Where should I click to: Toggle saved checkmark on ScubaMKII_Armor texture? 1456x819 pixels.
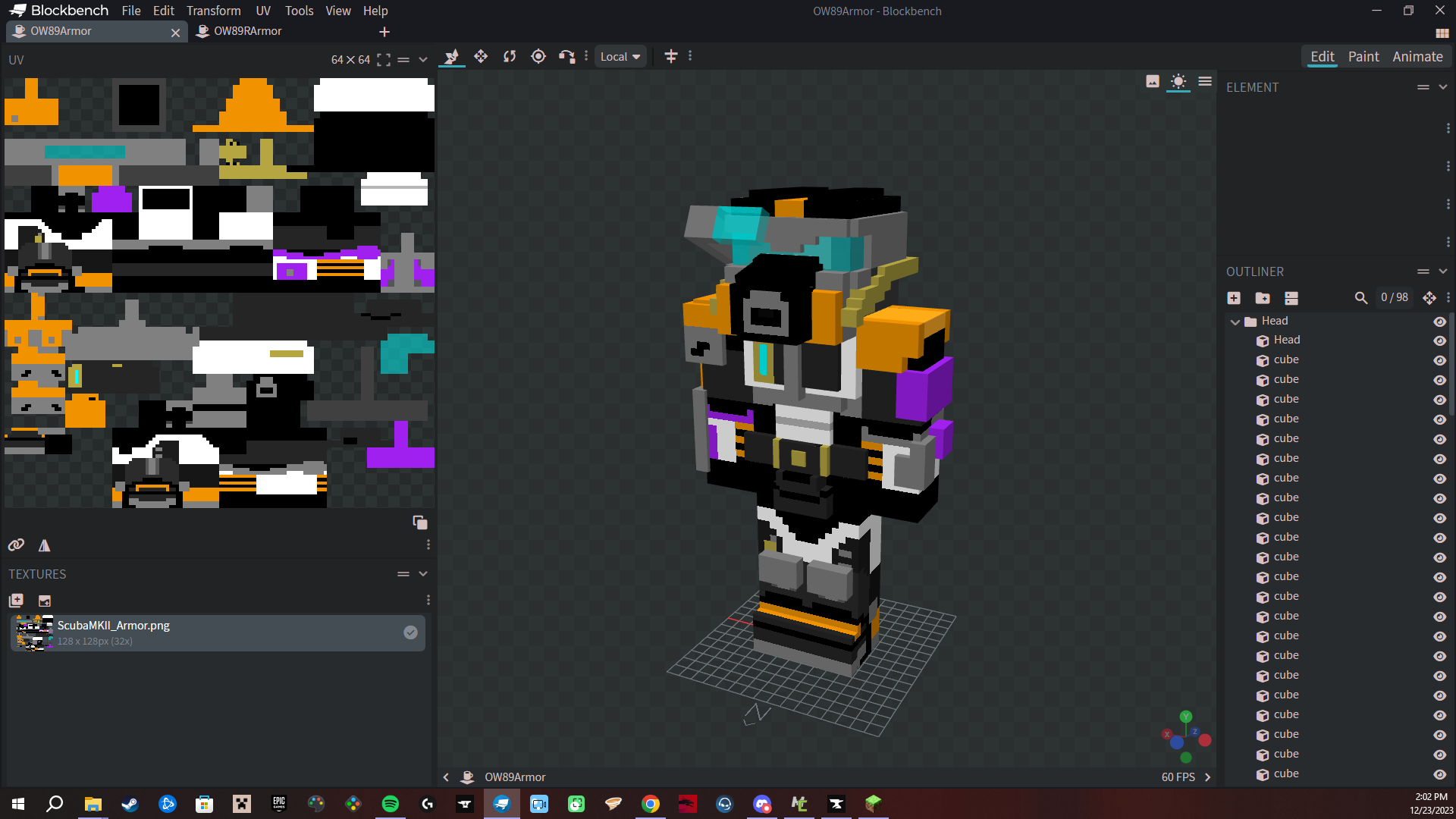coord(410,632)
